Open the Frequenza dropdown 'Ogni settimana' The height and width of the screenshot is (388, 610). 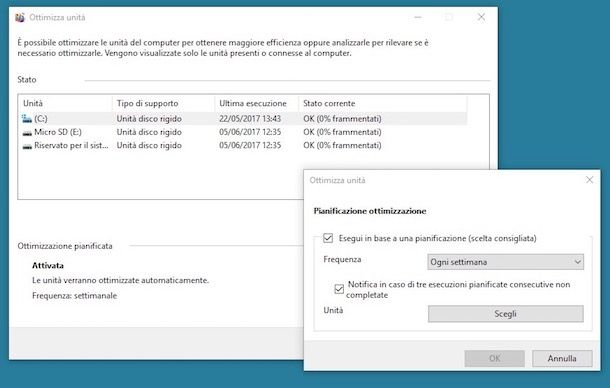pos(505,262)
